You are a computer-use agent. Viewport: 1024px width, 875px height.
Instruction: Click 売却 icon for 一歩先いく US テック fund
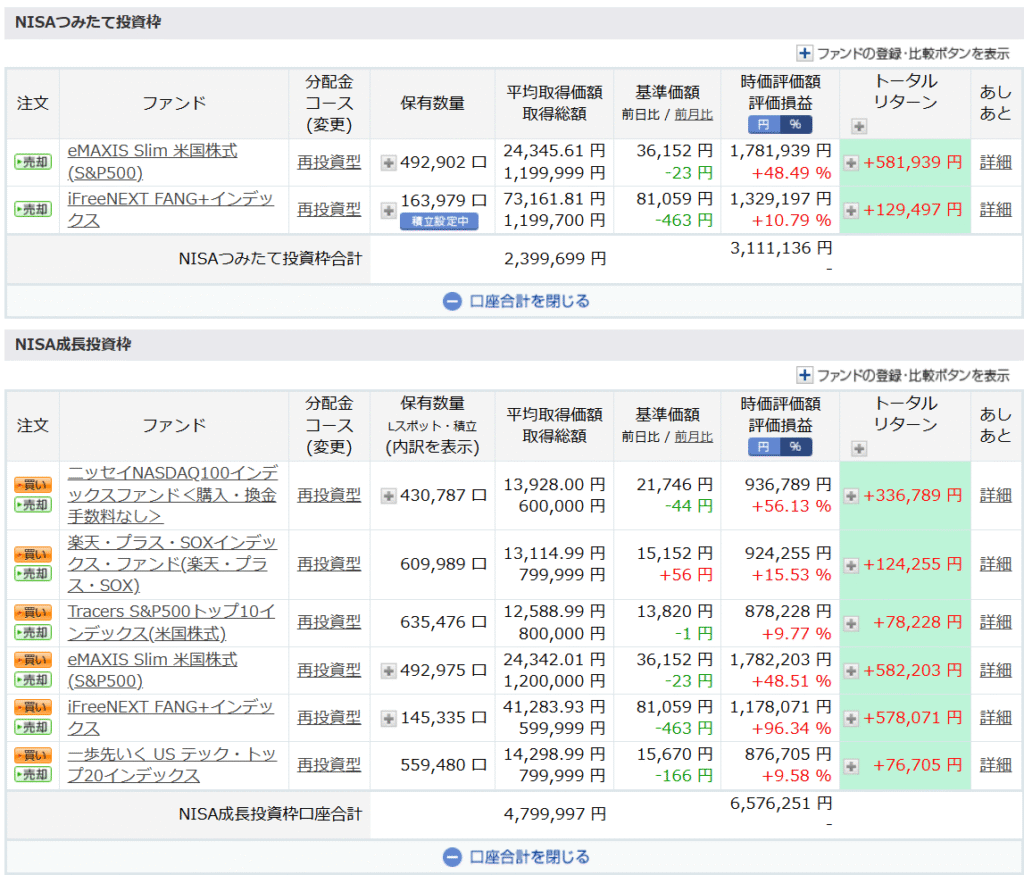(33, 775)
